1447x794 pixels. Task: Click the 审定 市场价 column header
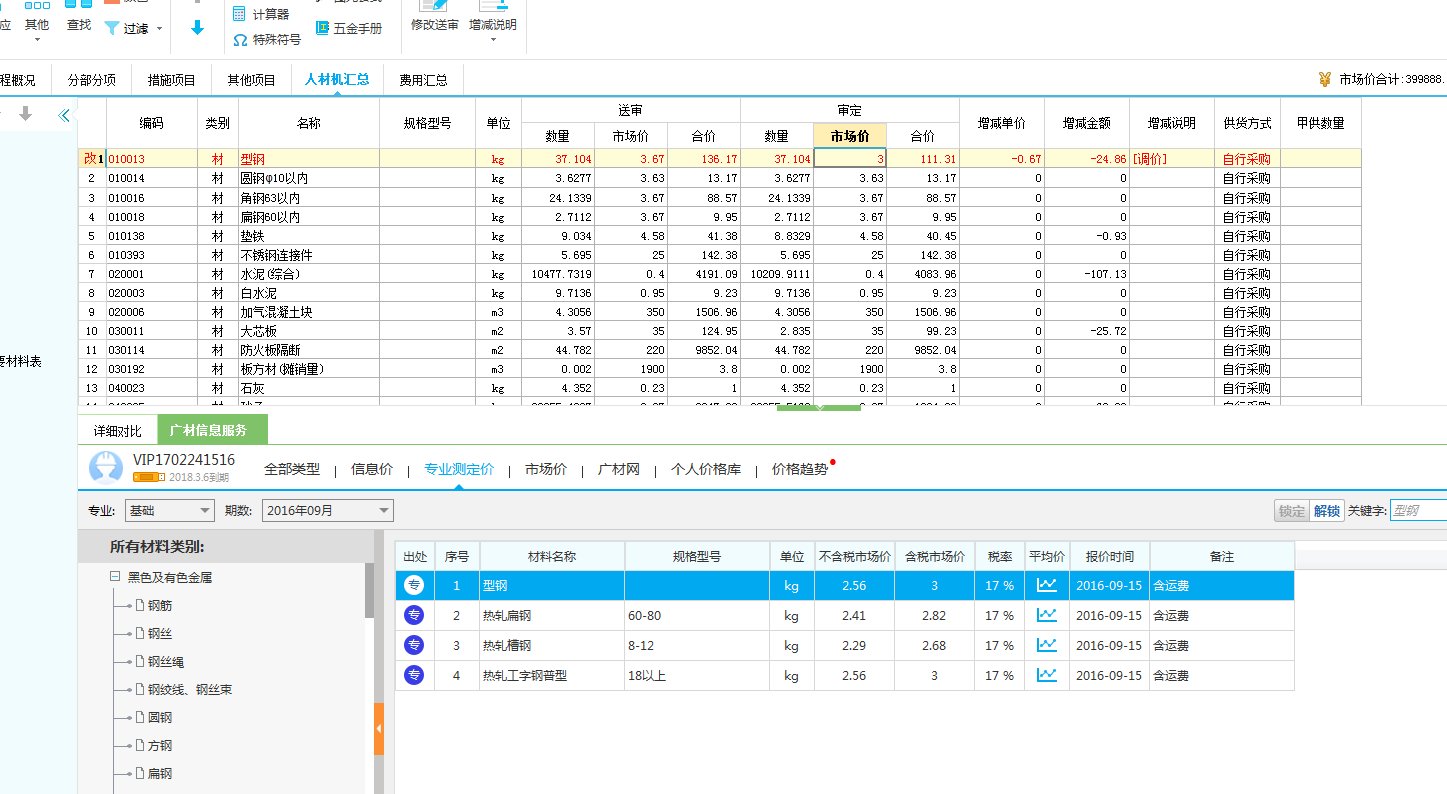850,136
